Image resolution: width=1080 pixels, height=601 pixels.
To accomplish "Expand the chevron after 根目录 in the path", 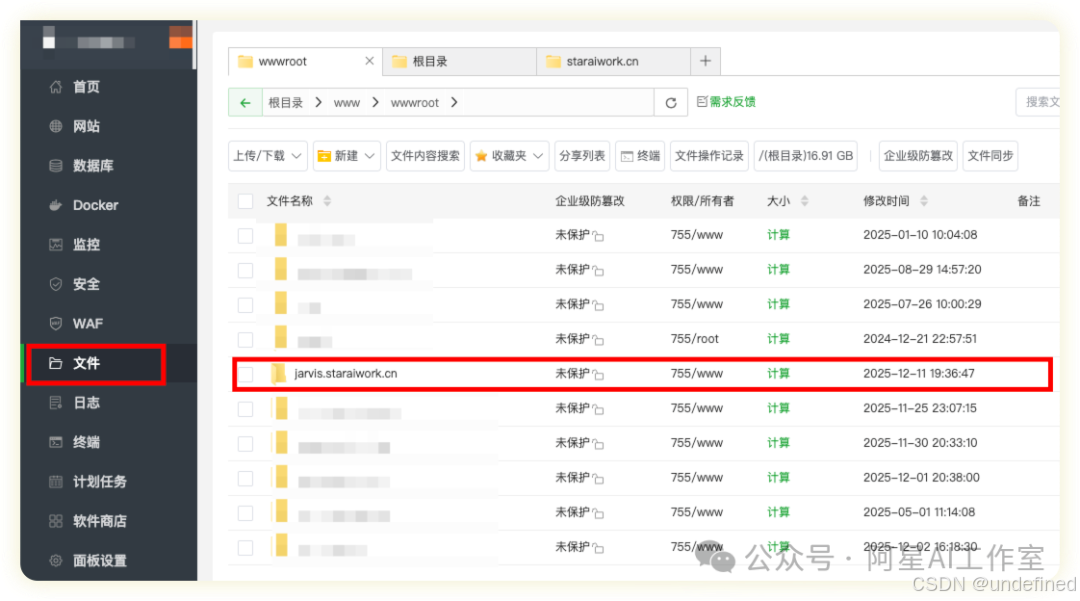I will (x=318, y=103).
